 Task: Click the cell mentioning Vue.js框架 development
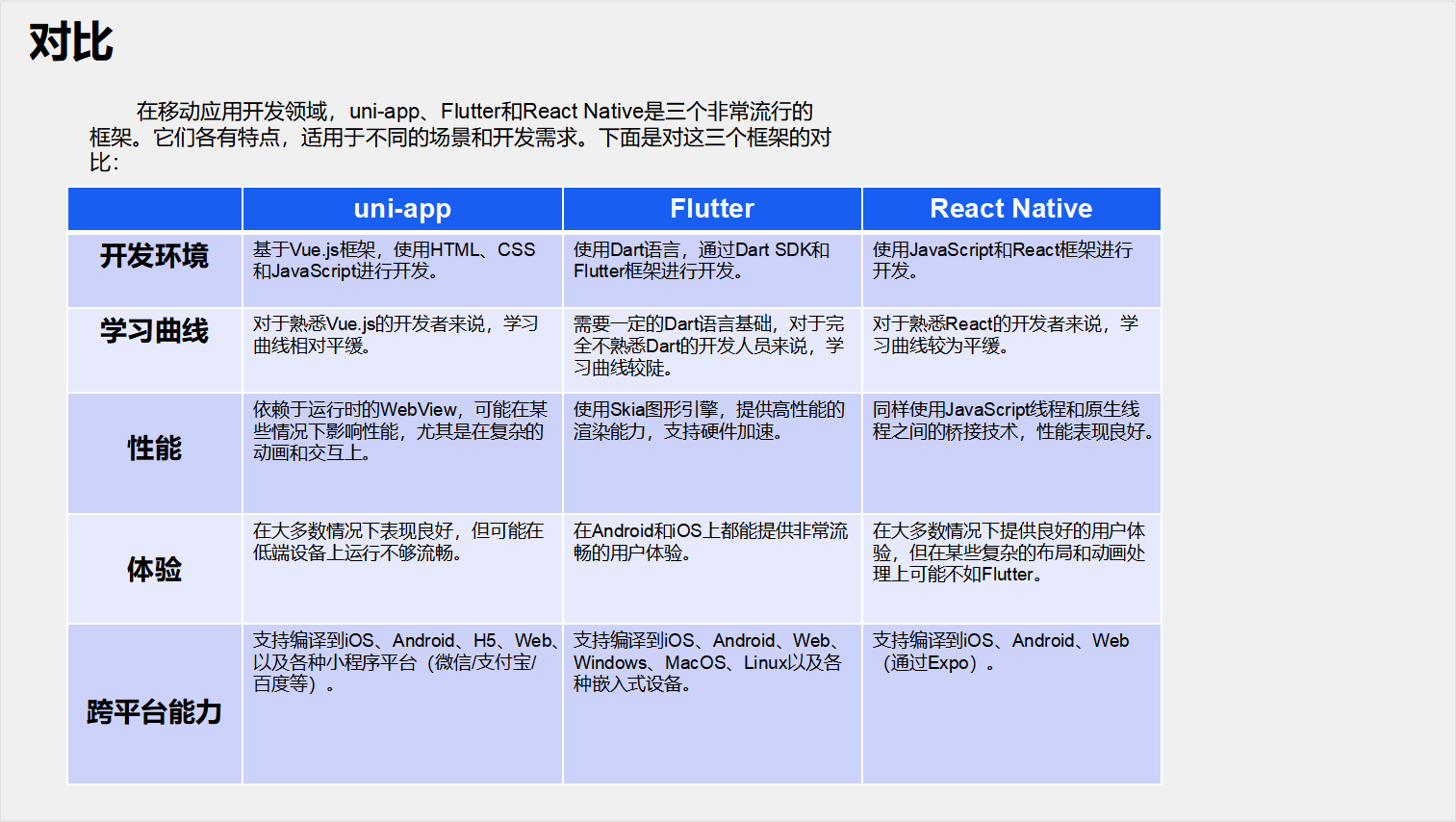point(401,268)
